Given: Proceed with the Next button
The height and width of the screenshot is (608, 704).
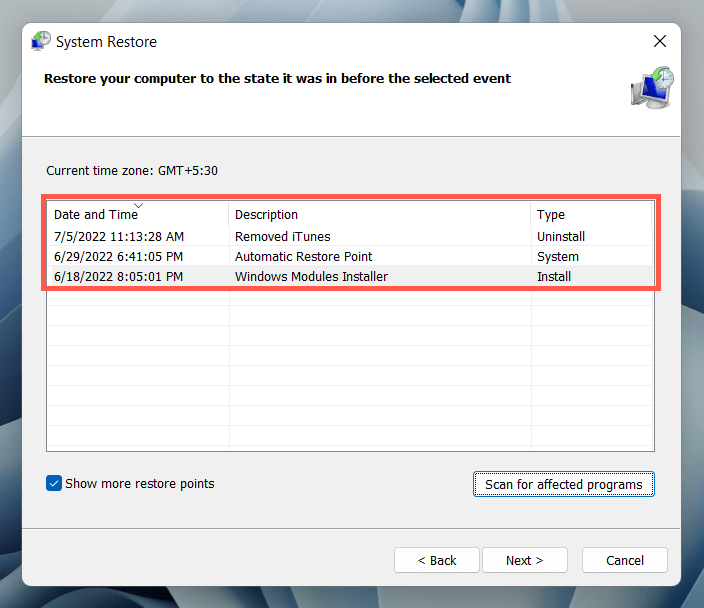Looking at the screenshot, I should [525, 560].
